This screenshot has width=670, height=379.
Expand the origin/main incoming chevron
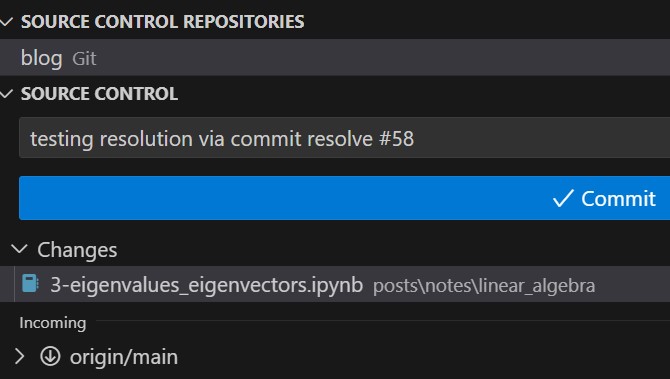(x=19, y=356)
